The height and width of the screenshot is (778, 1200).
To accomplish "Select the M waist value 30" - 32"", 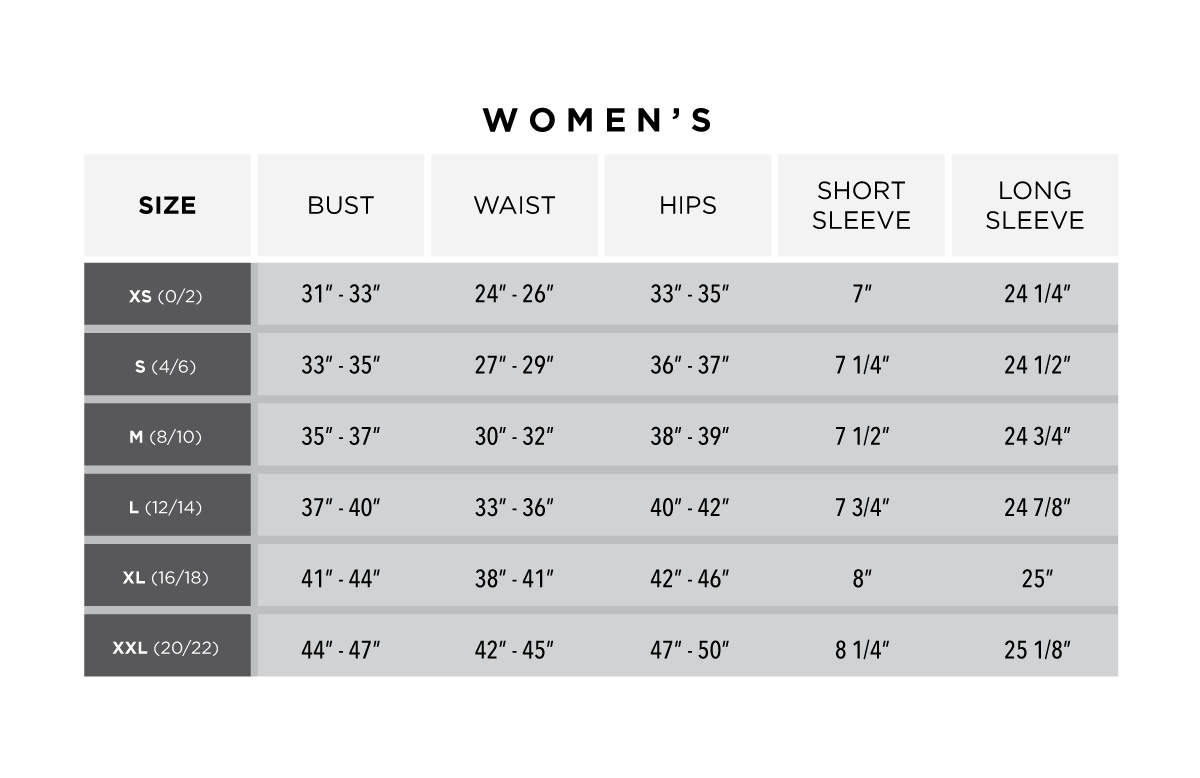I will point(514,436).
